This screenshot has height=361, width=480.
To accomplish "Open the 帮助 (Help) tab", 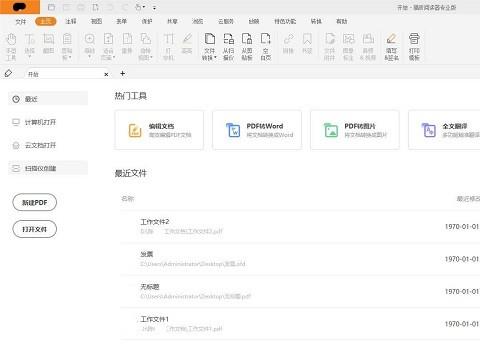I will 341,21.
